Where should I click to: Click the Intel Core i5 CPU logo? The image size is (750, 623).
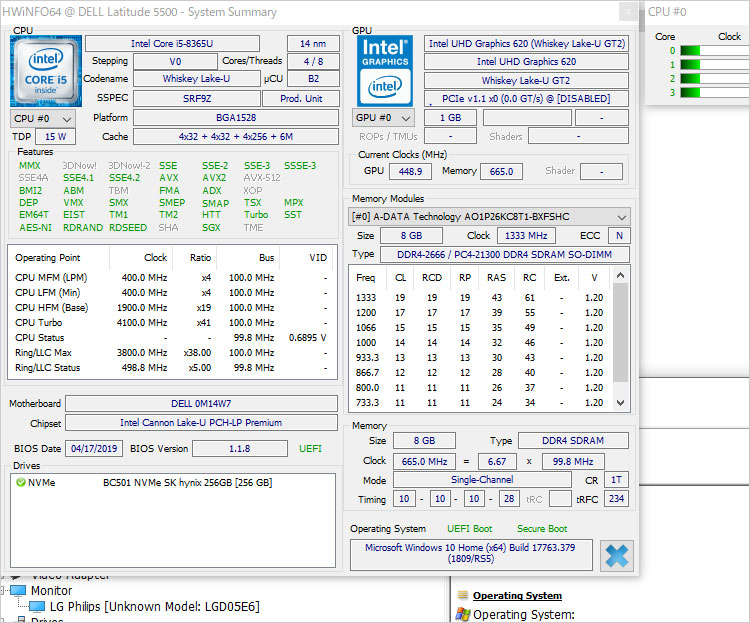(x=46, y=71)
